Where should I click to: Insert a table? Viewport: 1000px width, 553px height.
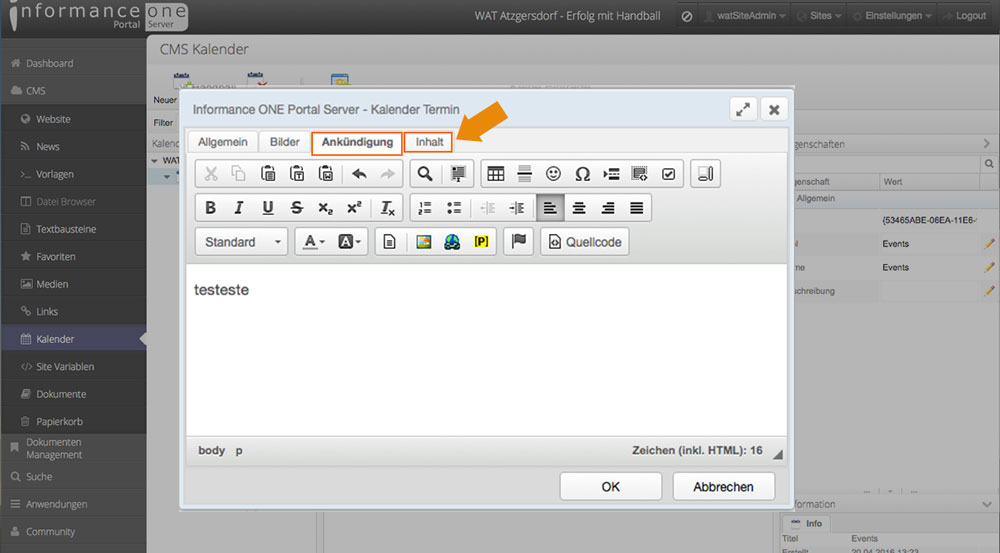[496, 173]
